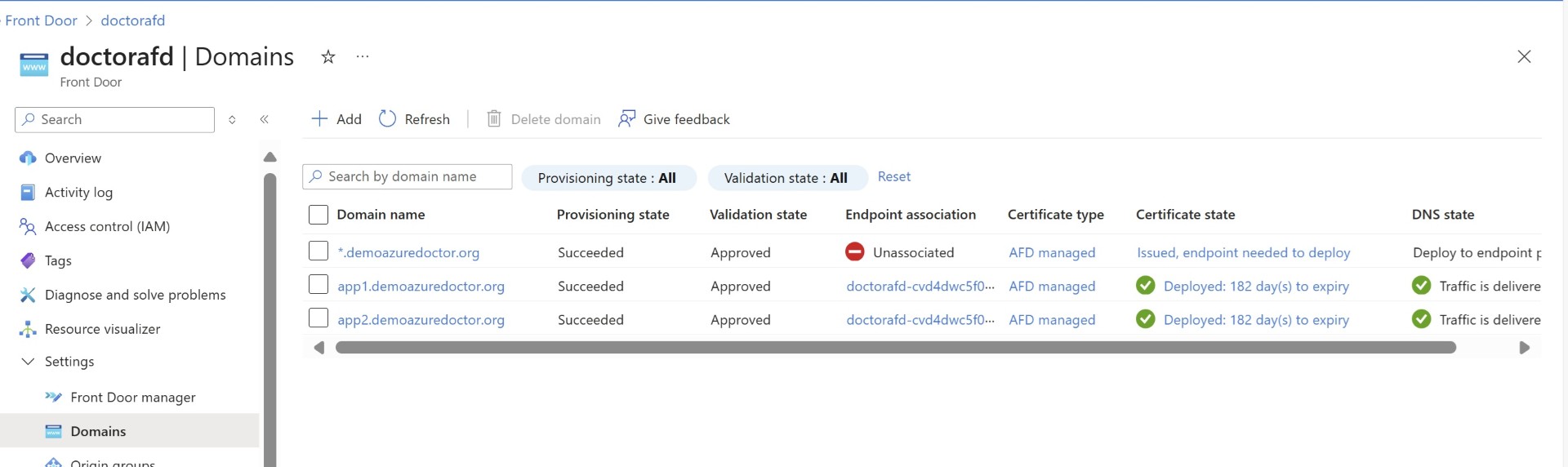Select Domains in the sidebar
Image resolution: width=1568 pixels, height=467 pixels.
pos(98,431)
